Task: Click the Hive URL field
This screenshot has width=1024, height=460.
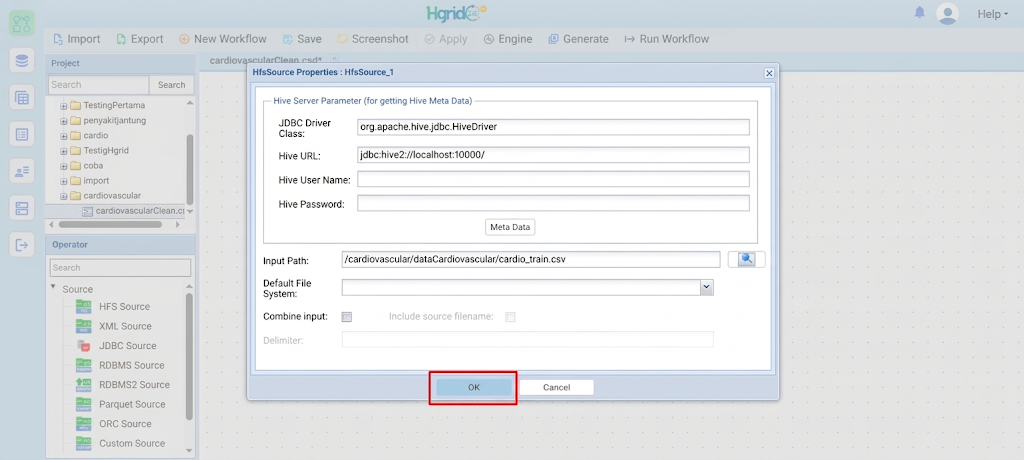Action: pyautogui.click(x=553, y=155)
